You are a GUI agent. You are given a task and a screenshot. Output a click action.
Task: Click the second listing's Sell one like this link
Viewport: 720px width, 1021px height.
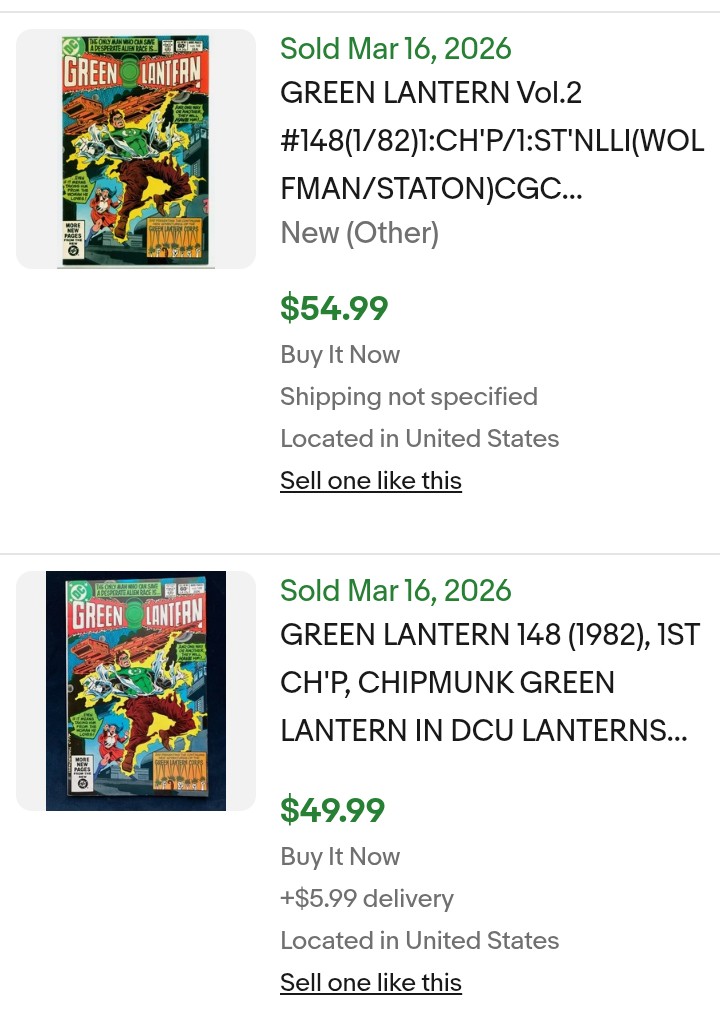(371, 983)
